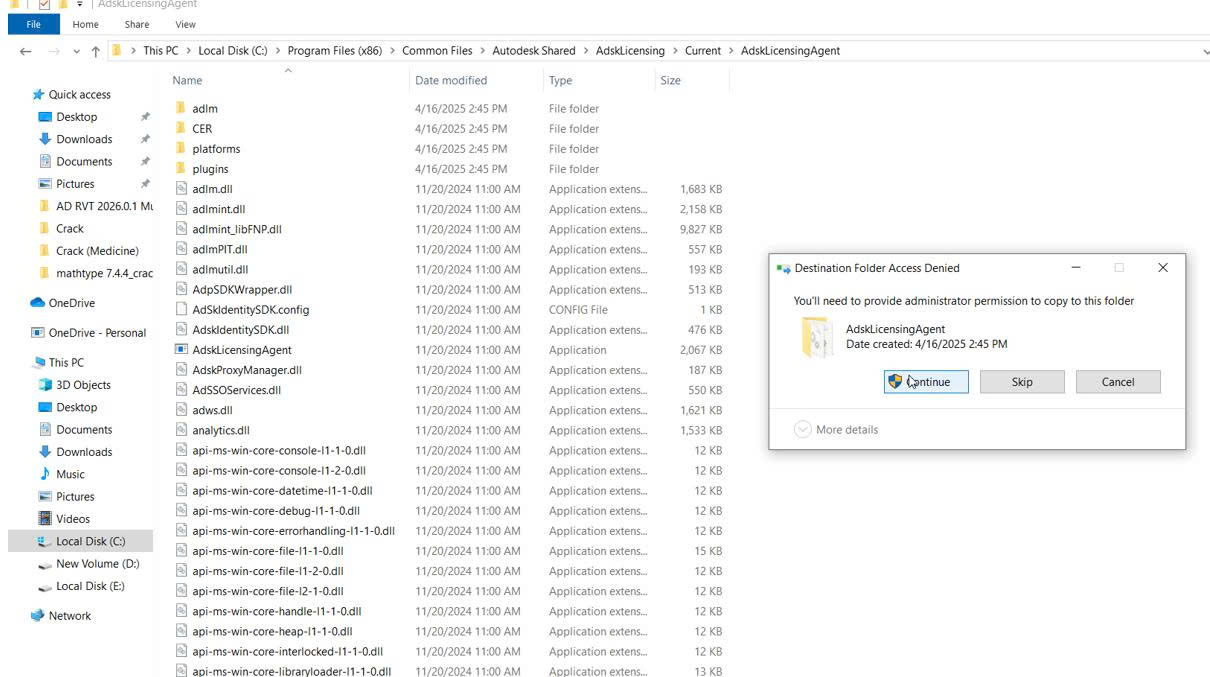Select the 3D Objects folder icon
Image resolution: width=1210 pixels, height=677 pixels.
pos(45,385)
